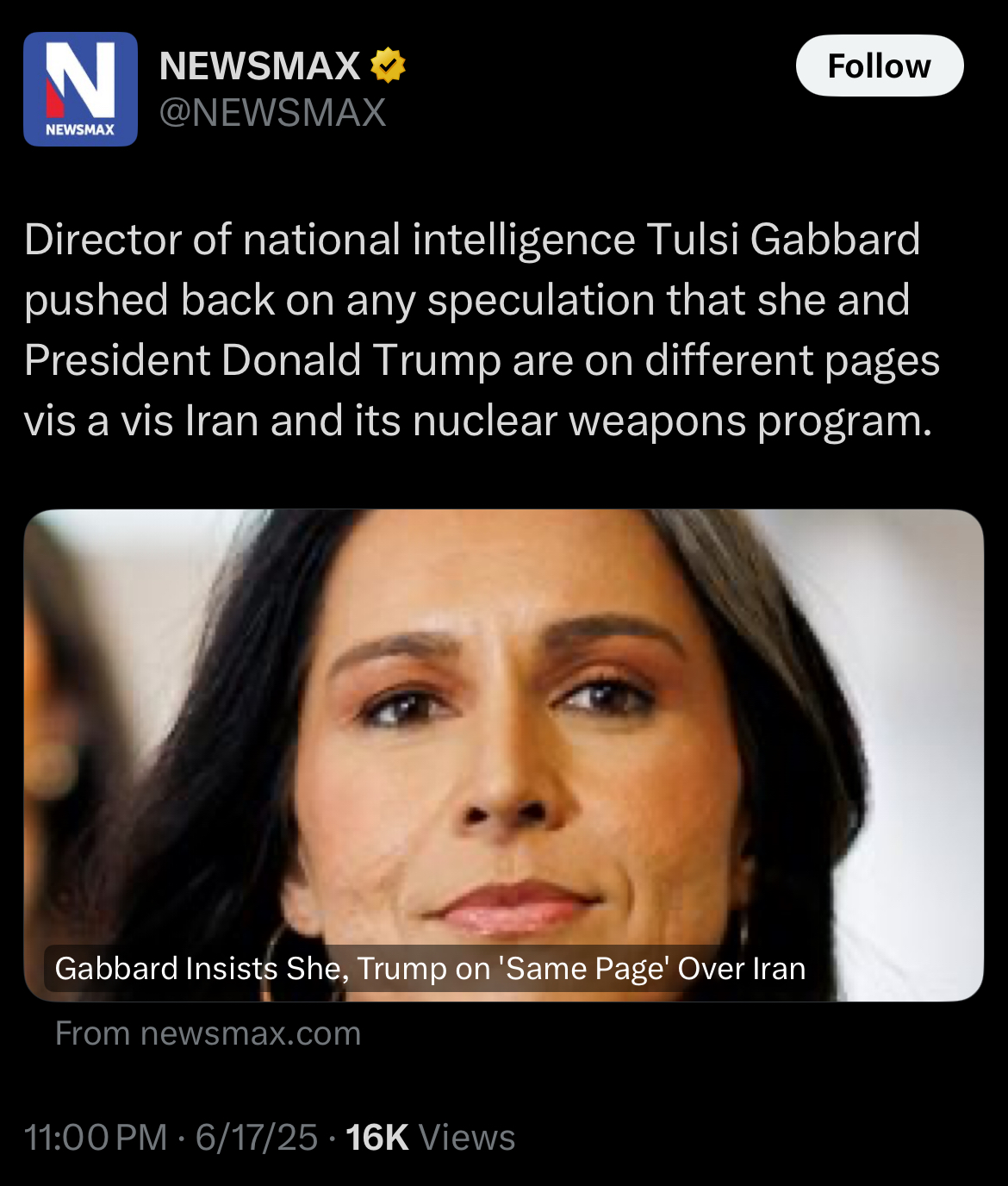Image resolution: width=1008 pixels, height=1186 pixels.
Task: Click the gold verified badge
Action: click(388, 66)
